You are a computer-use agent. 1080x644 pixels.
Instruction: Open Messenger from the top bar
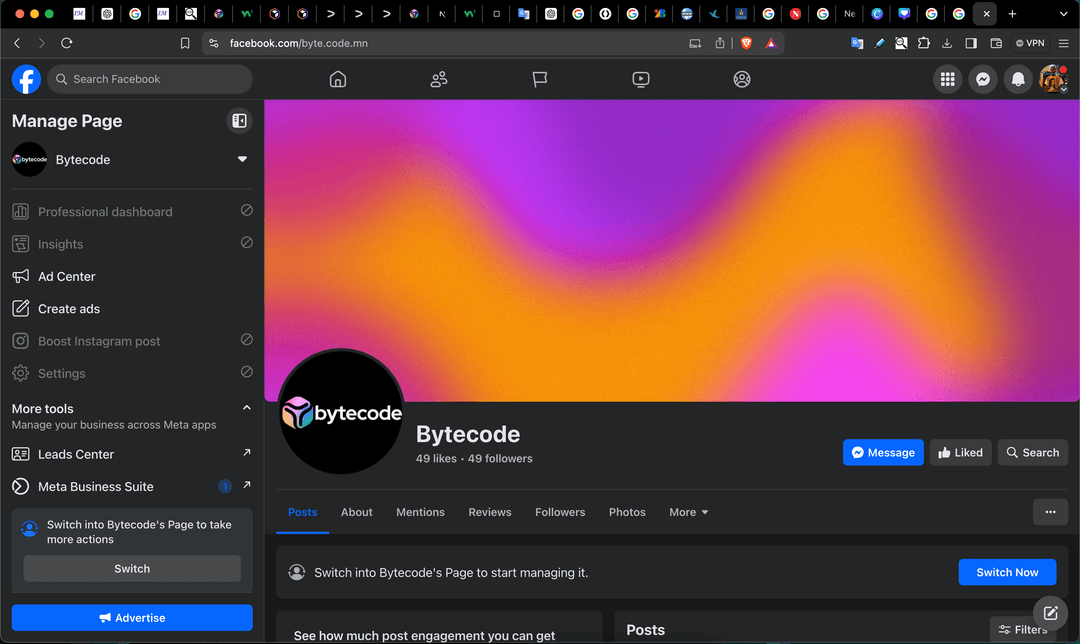[x=983, y=79]
